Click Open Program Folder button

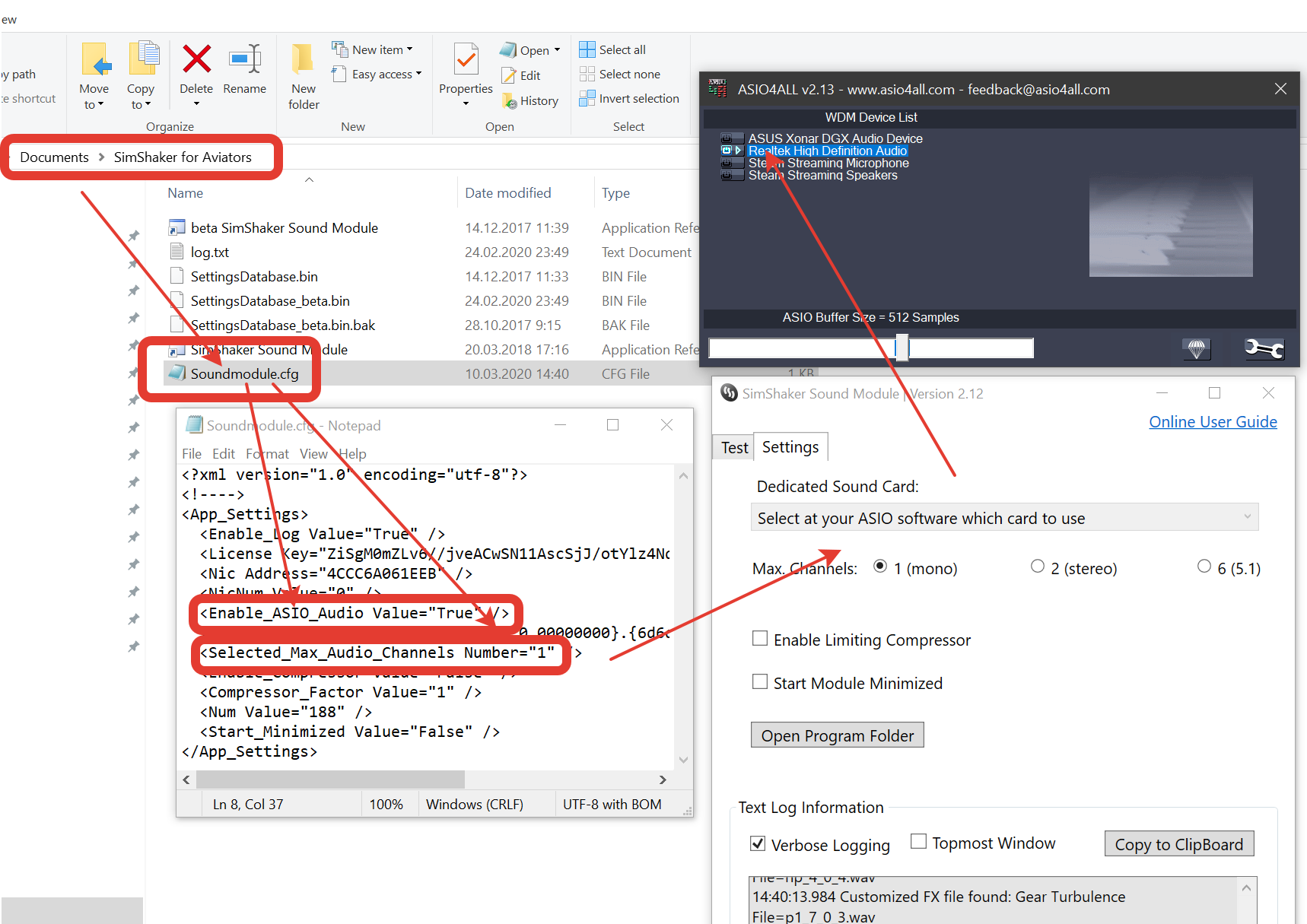click(x=838, y=735)
